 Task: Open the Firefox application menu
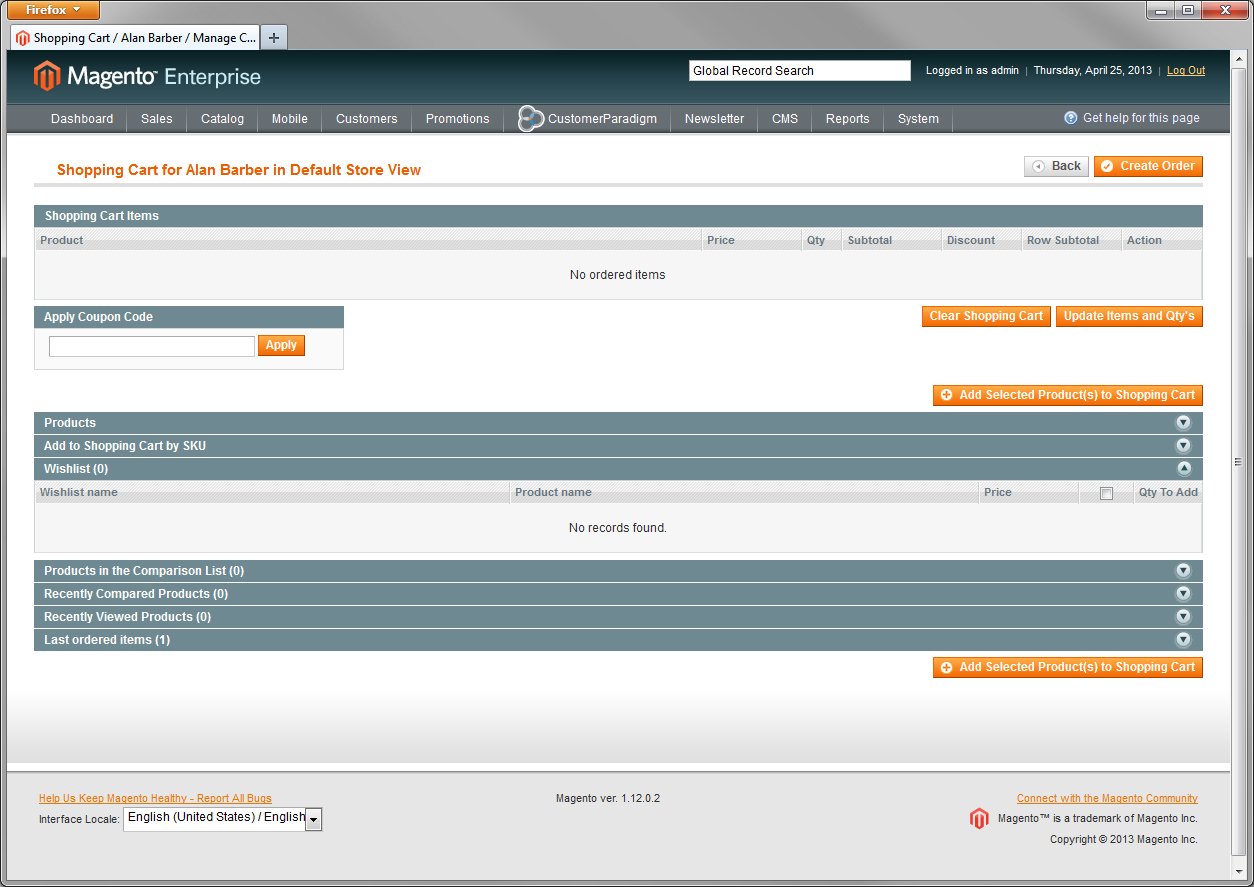pos(54,10)
